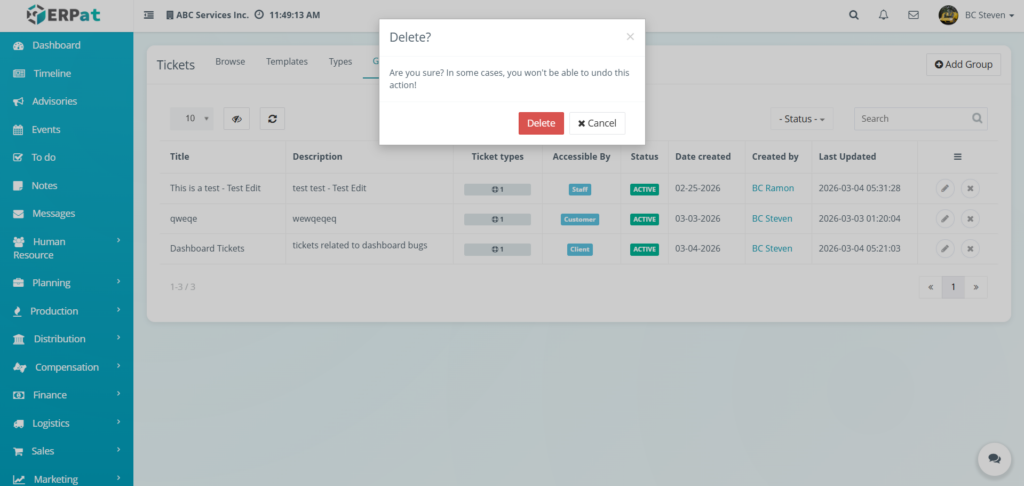The width and height of the screenshot is (1024, 486).
Task: Expand the Logistics sidebar menu
Action: click(x=67, y=423)
